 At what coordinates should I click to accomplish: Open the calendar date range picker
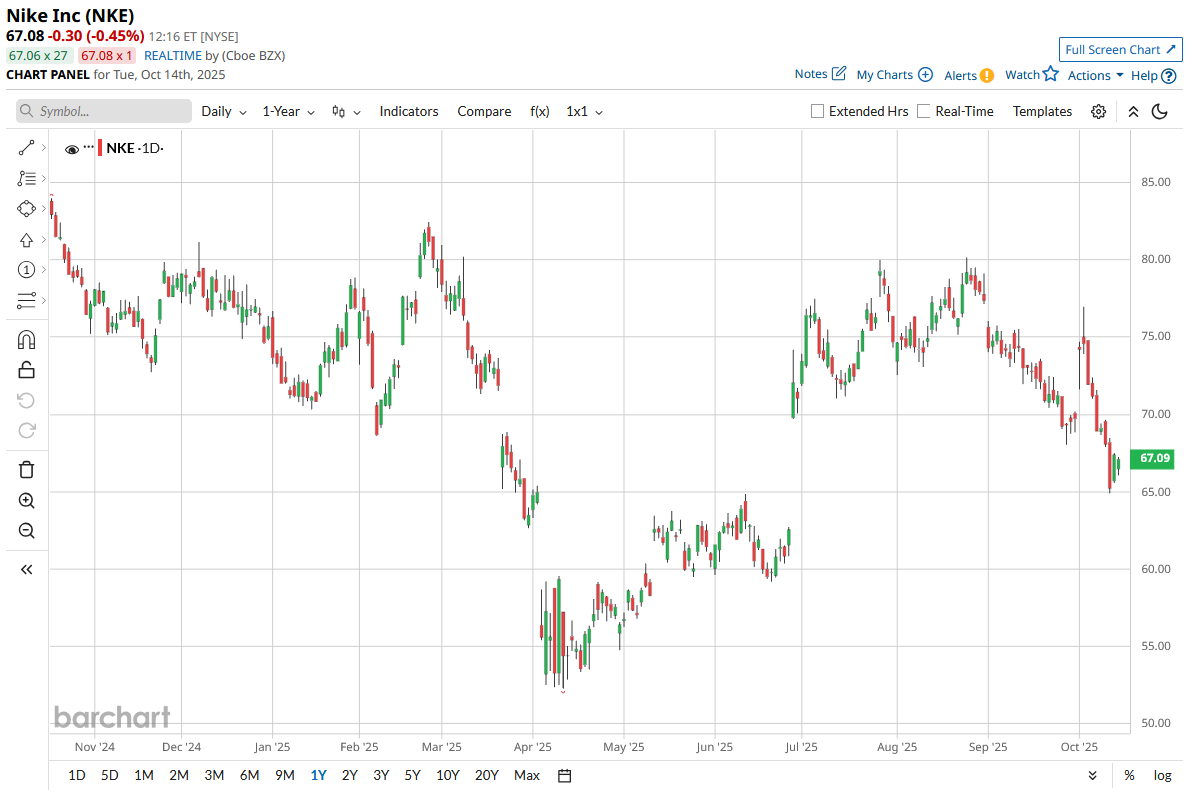(564, 775)
